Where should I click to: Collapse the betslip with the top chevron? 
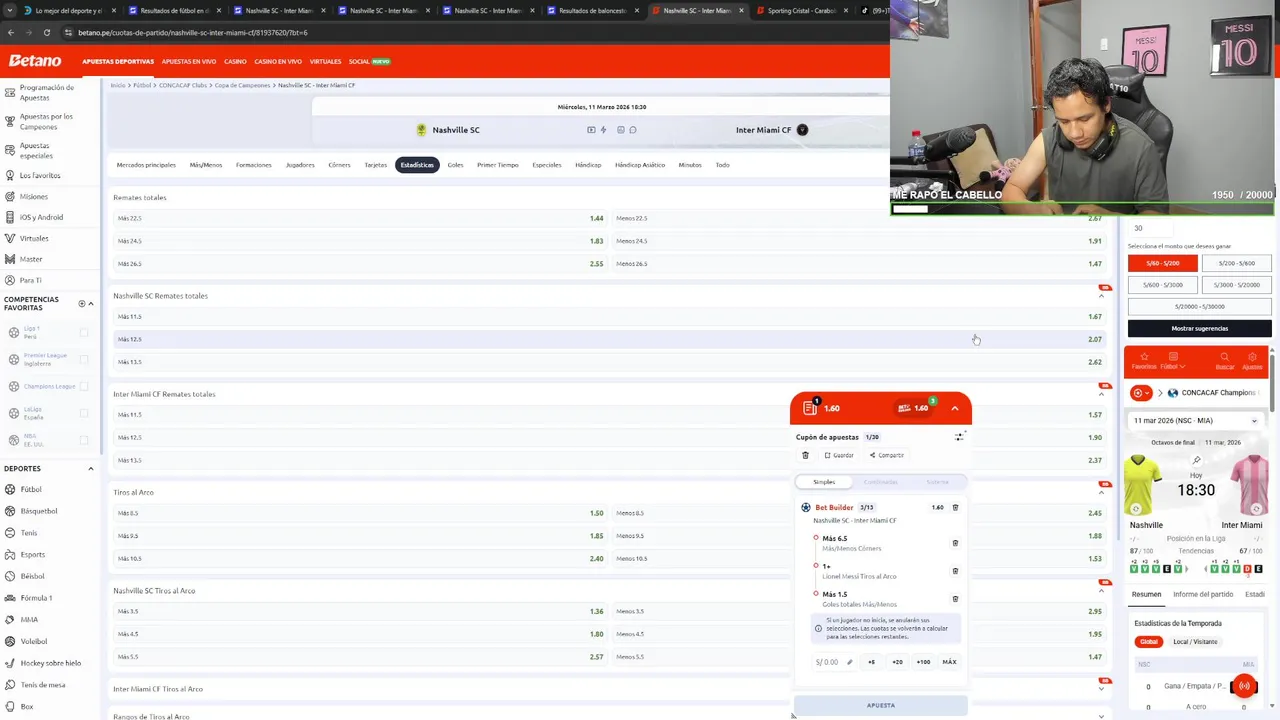coord(955,408)
